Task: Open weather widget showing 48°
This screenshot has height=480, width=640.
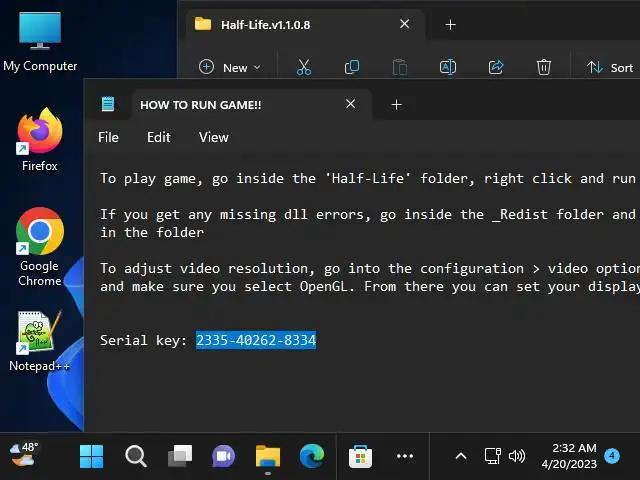Action: click(24, 454)
